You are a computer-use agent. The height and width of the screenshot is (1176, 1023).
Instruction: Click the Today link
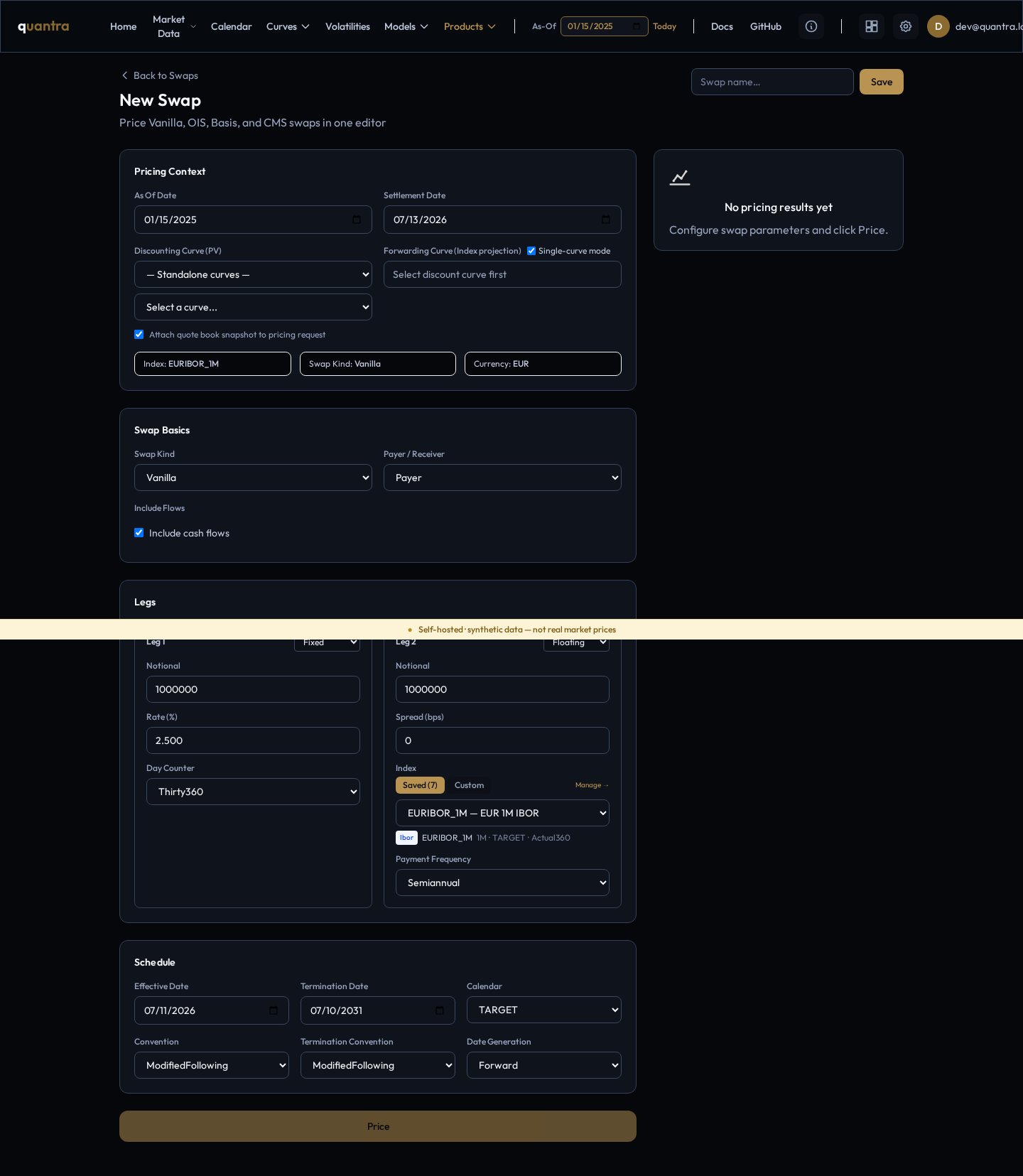pos(664,26)
